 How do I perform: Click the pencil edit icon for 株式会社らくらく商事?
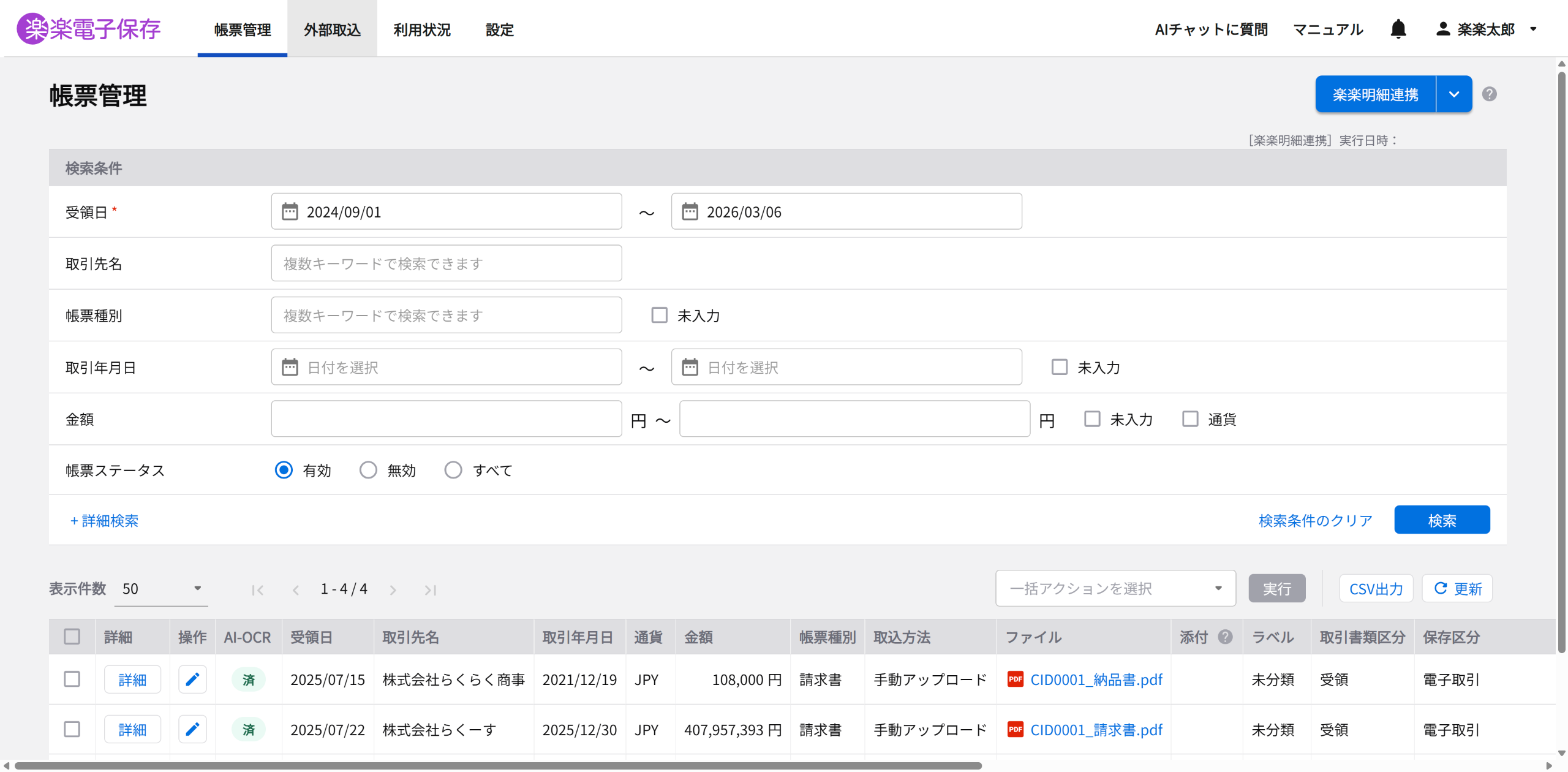tap(192, 679)
